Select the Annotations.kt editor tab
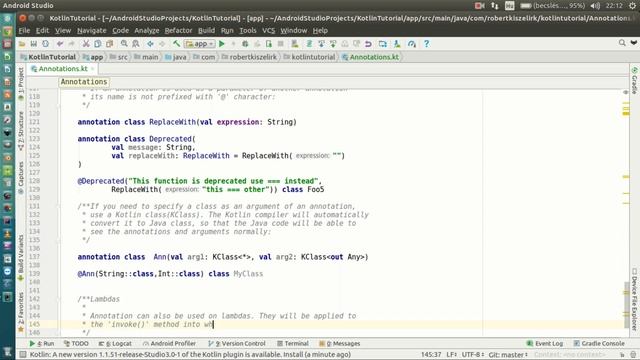Viewport: 640px width, 360px height. 62,69
